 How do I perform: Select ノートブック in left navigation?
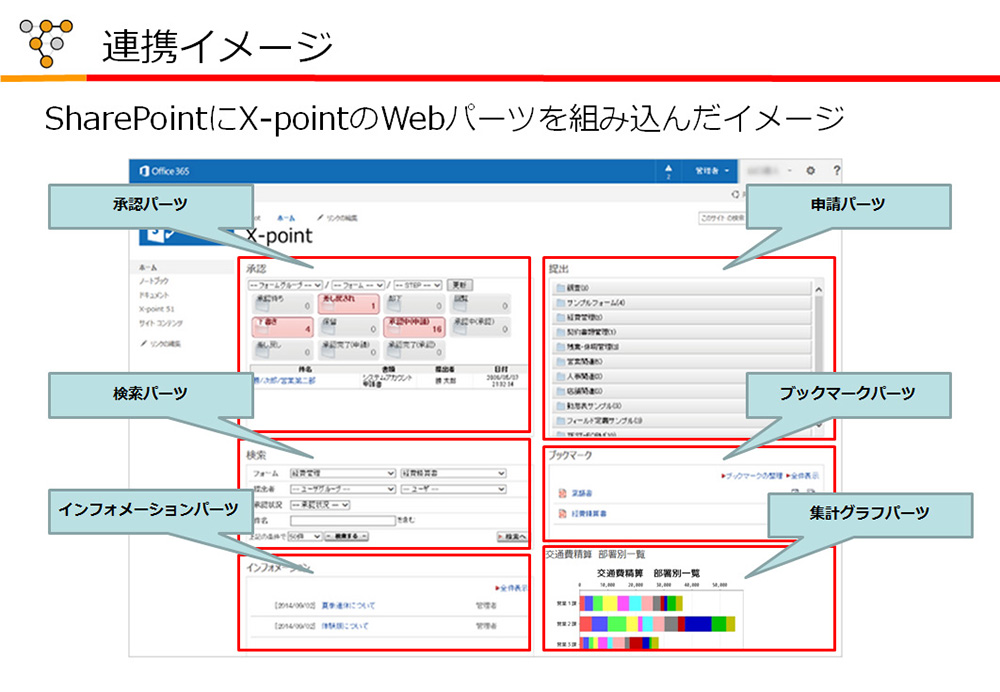click(154, 281)
